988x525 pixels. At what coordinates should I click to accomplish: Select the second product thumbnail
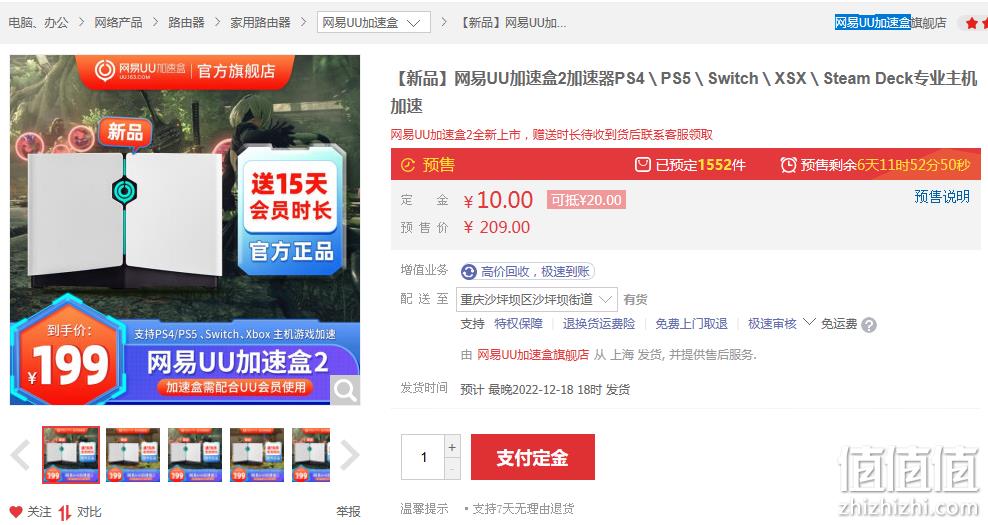click(x=133, y=455)
